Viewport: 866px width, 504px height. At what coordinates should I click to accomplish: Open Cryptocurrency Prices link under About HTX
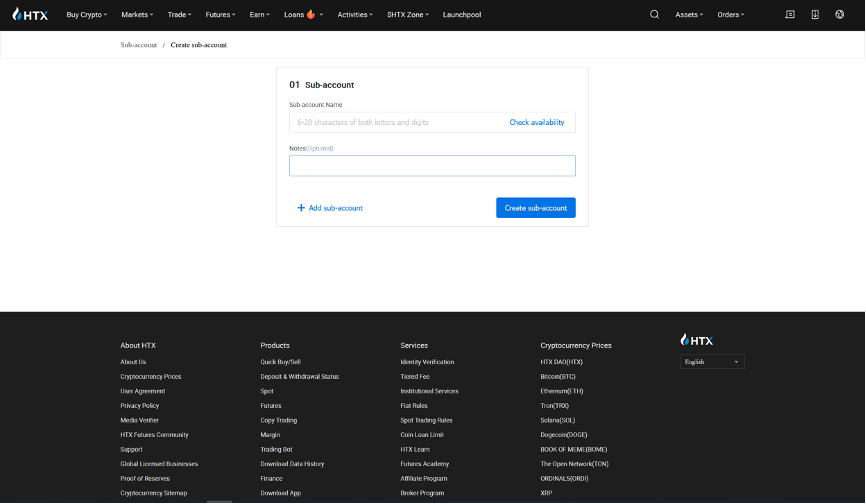151,376
